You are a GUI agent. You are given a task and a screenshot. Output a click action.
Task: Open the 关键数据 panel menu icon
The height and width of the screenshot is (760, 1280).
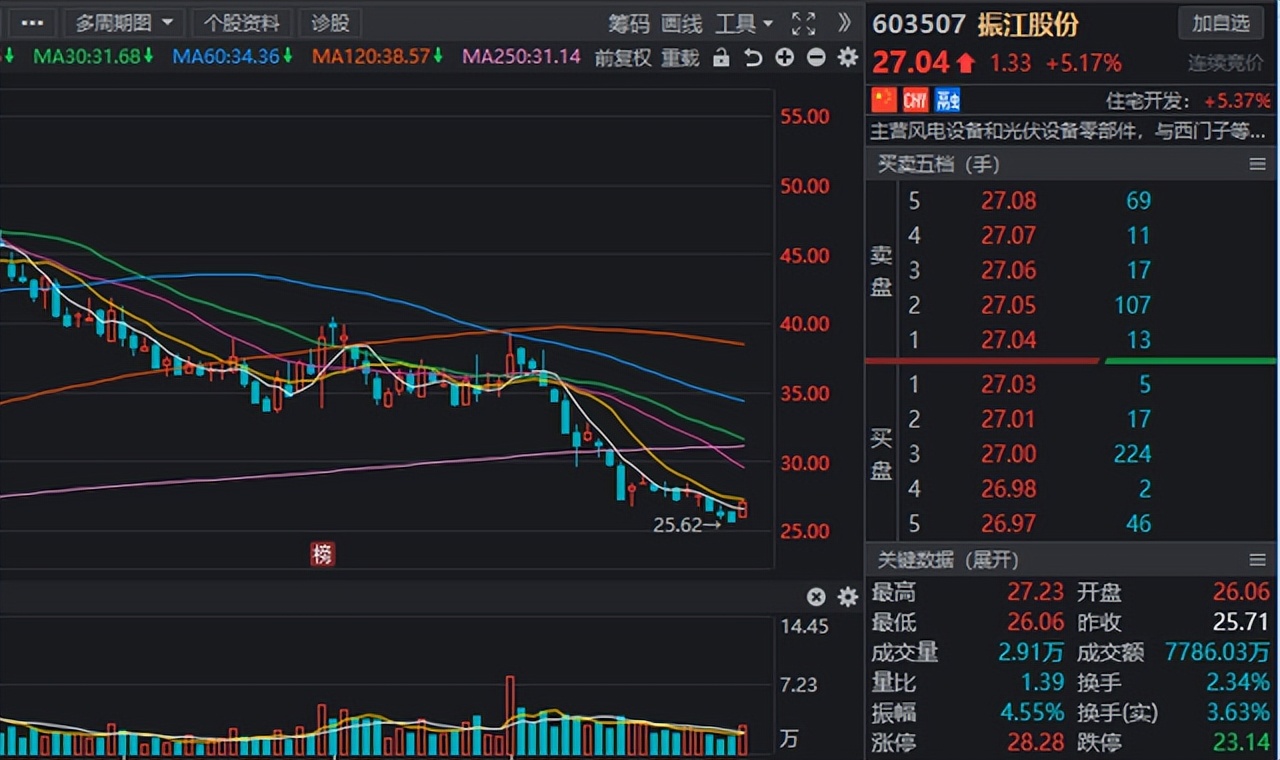click(1258, 560)
